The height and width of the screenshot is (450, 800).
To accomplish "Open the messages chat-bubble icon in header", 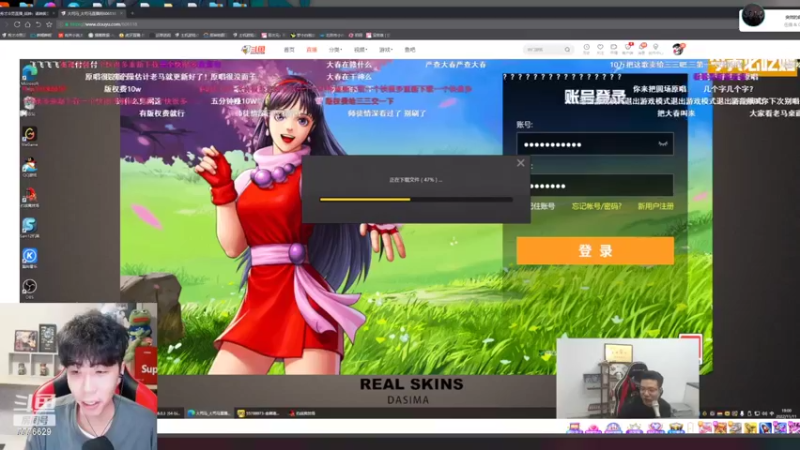I will (x=614, y=49).
